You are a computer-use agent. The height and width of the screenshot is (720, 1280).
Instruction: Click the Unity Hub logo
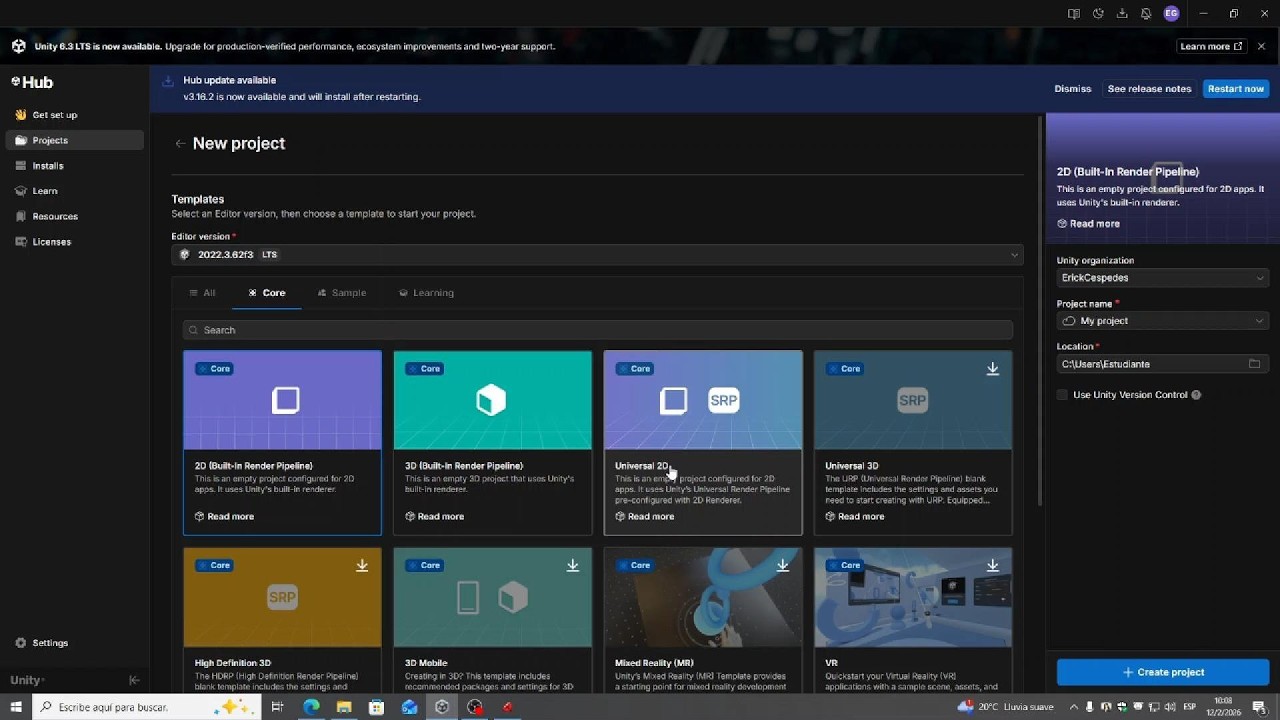pos(32,82)
